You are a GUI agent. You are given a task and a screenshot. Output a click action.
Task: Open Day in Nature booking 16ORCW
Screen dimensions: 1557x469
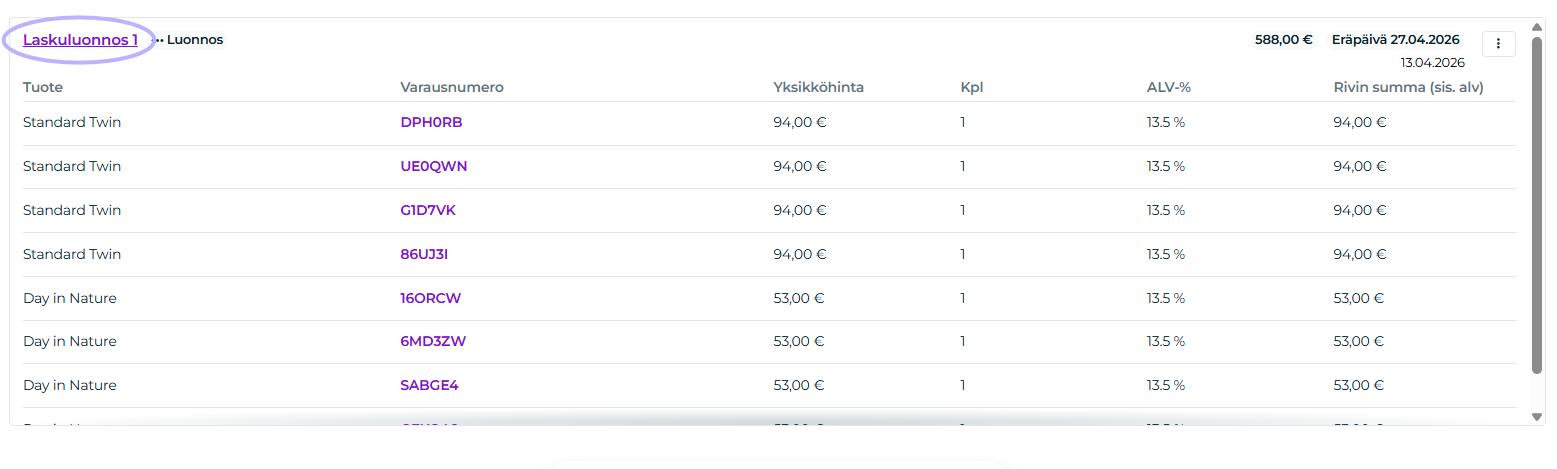(430, 298)
